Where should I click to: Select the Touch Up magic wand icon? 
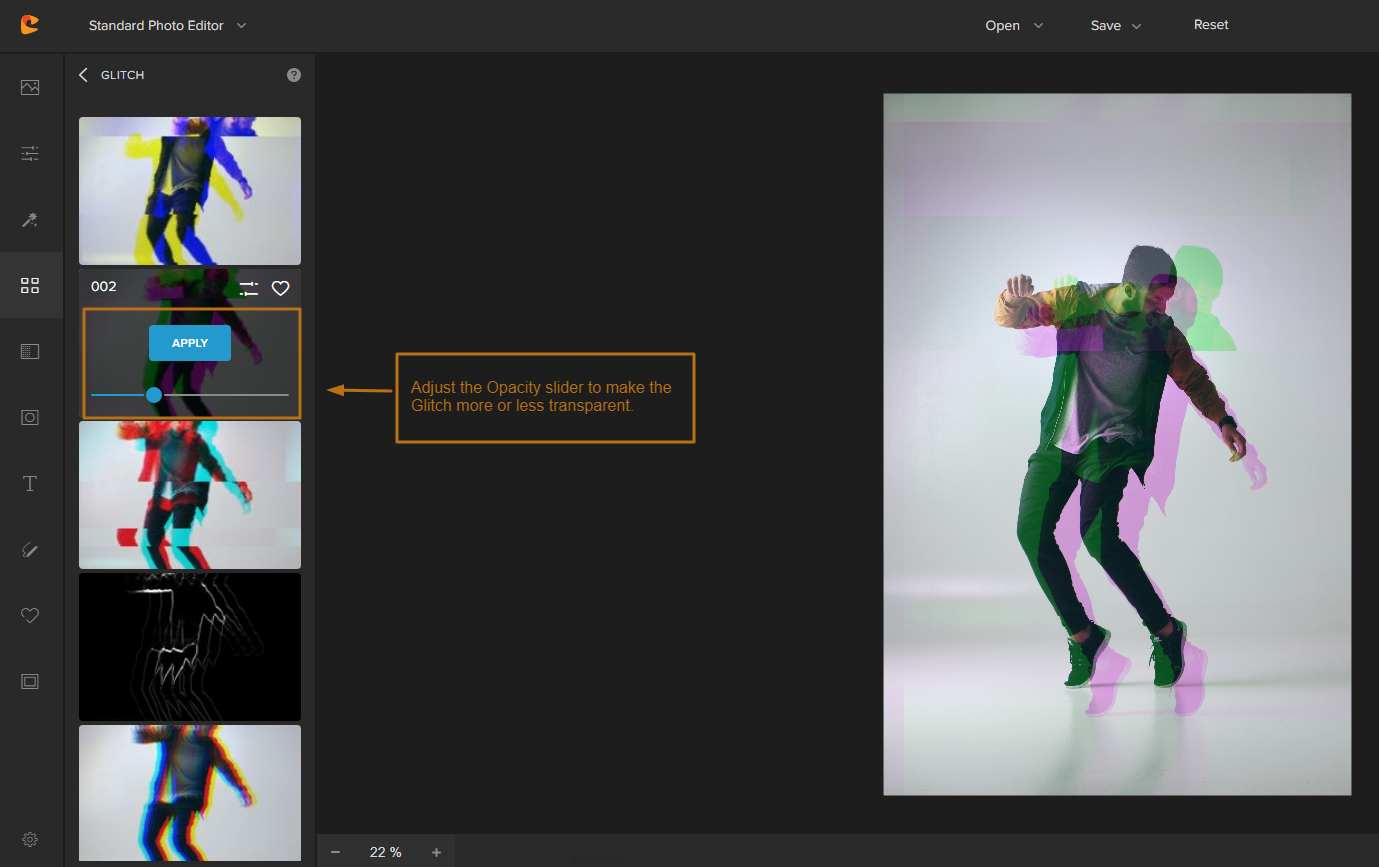point(30,219)
